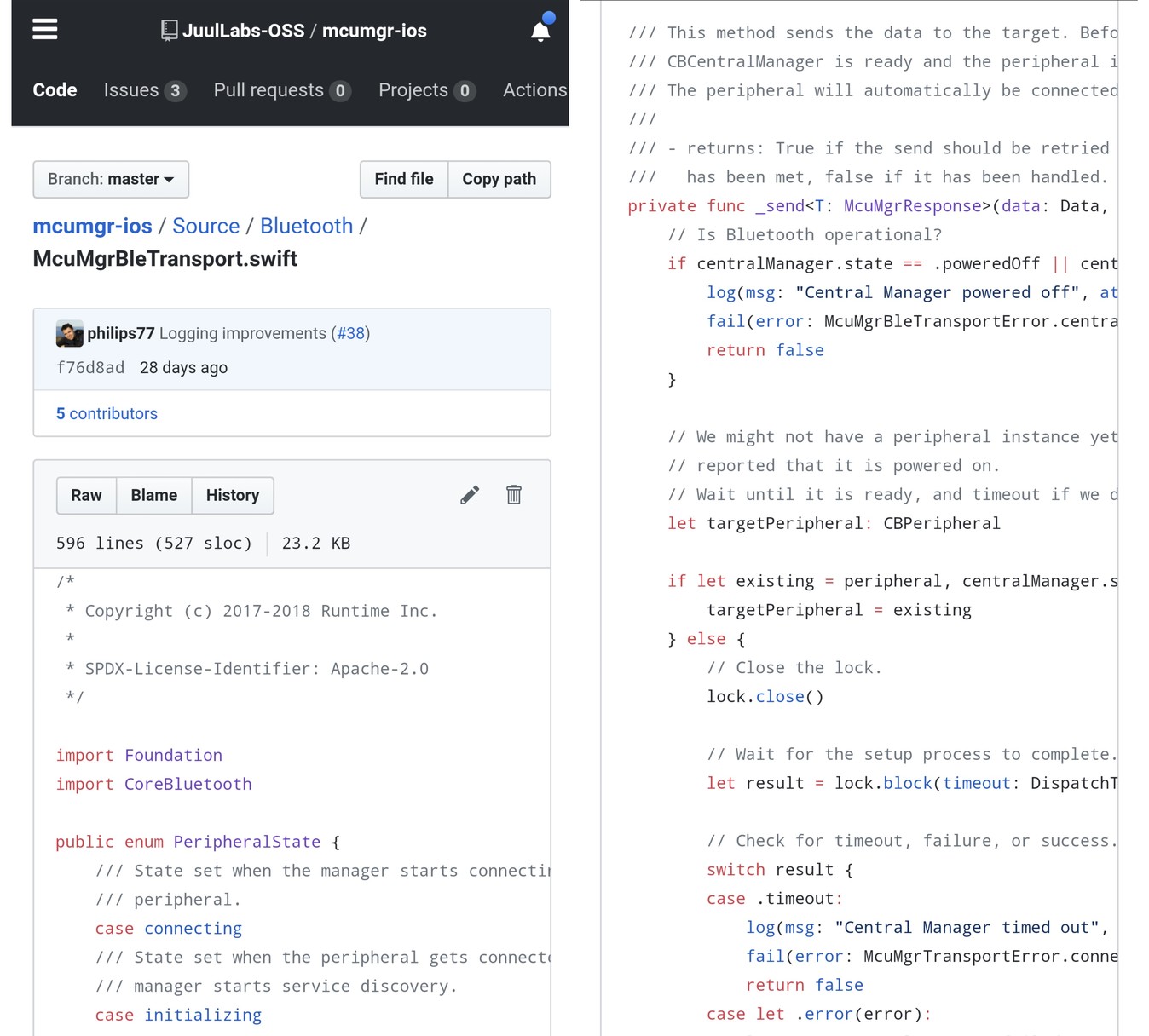Open notifications bell icon
This screenshot has width=1149, height=1036.
[x=540, y=31]
